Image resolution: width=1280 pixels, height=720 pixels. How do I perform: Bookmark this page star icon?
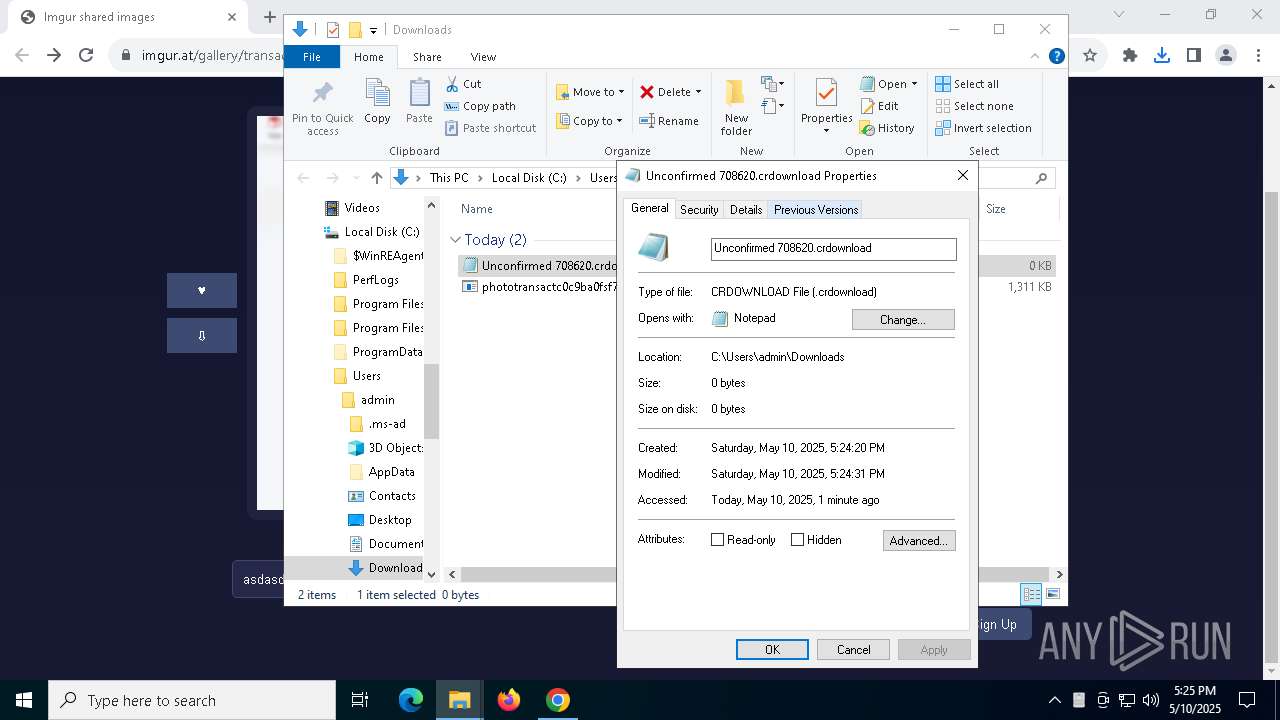click(1090, 55)
